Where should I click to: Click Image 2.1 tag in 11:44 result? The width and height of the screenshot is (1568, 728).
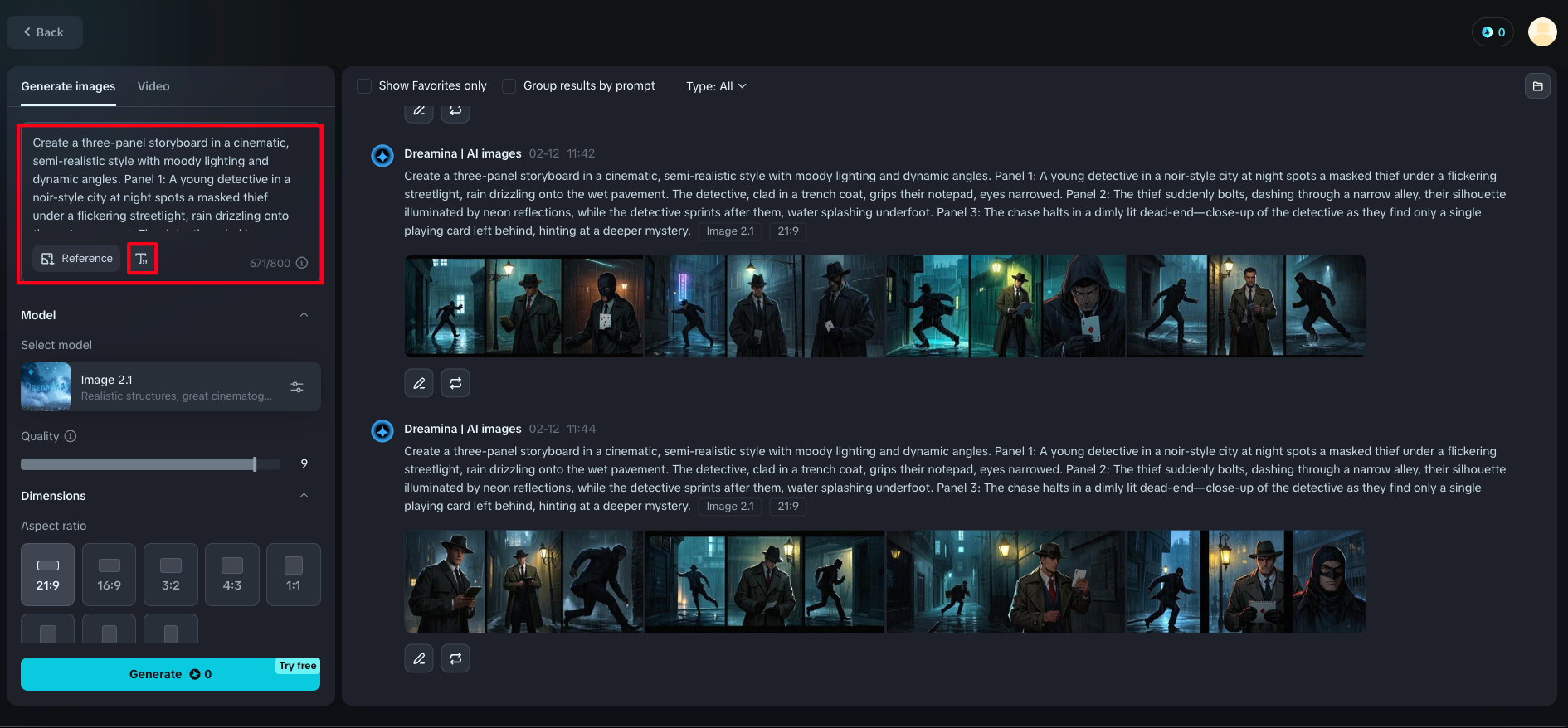point(730,507)
